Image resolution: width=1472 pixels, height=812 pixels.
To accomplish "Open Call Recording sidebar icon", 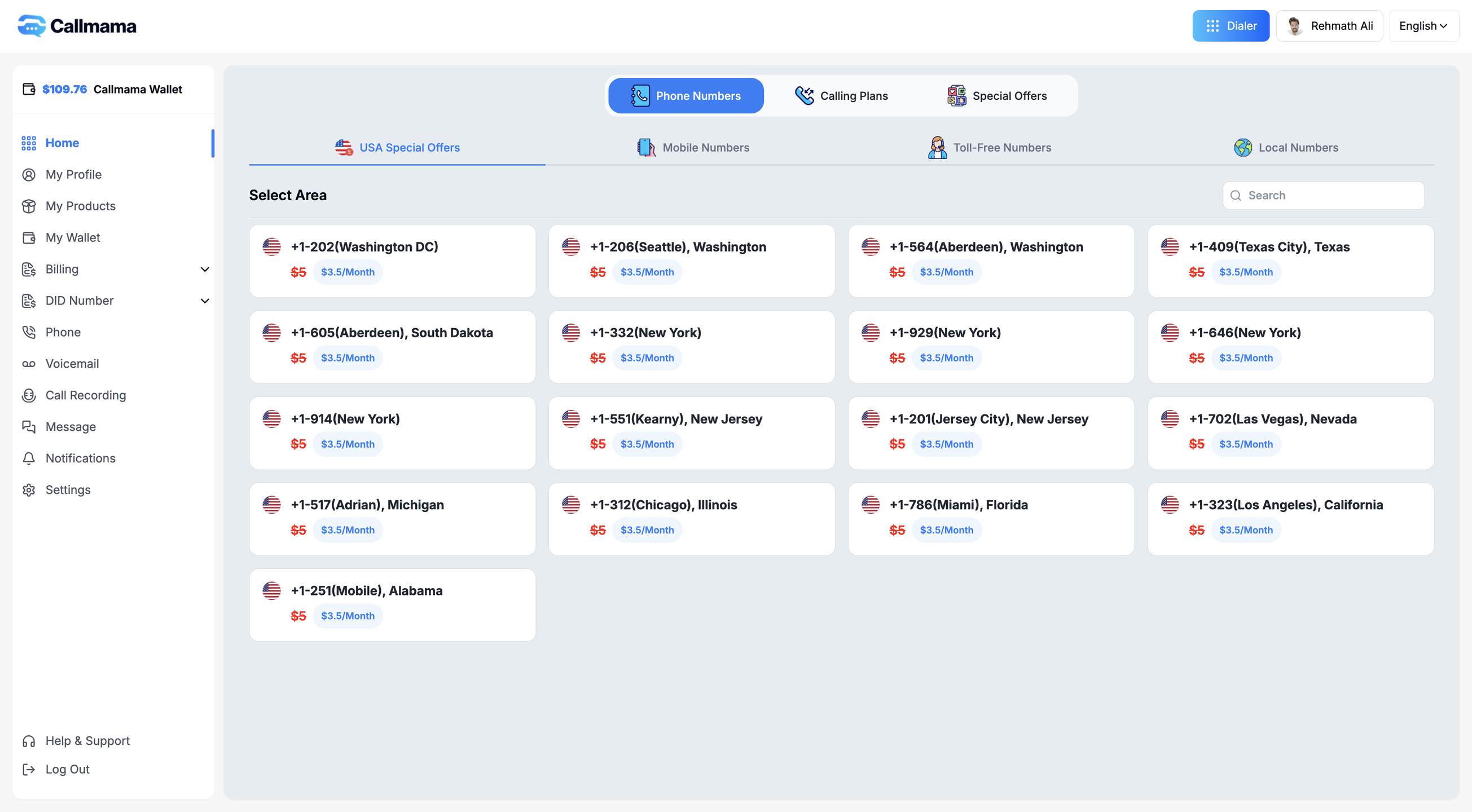I will coord(29,395).
